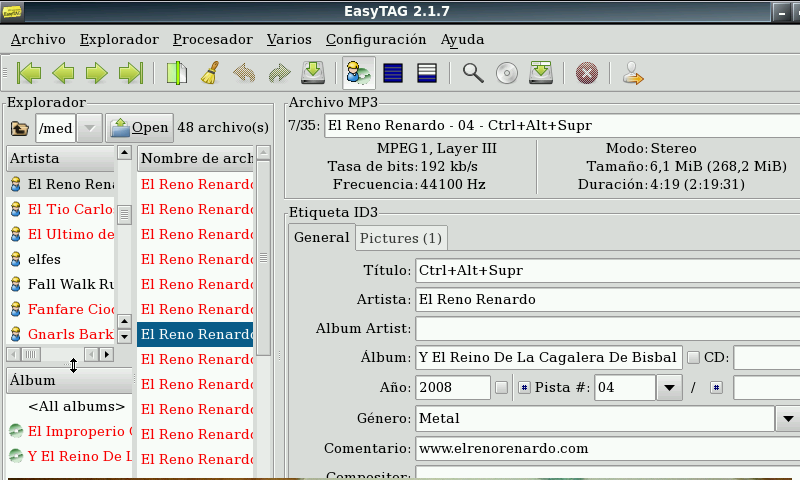Go to the first file

[29, 73]
